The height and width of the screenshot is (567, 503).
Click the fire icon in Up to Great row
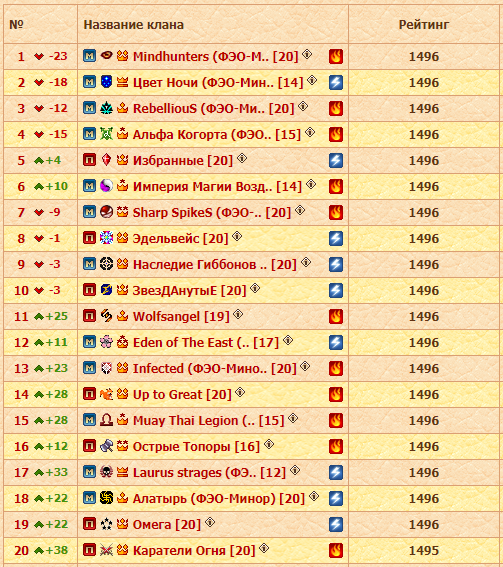(336, 395)
